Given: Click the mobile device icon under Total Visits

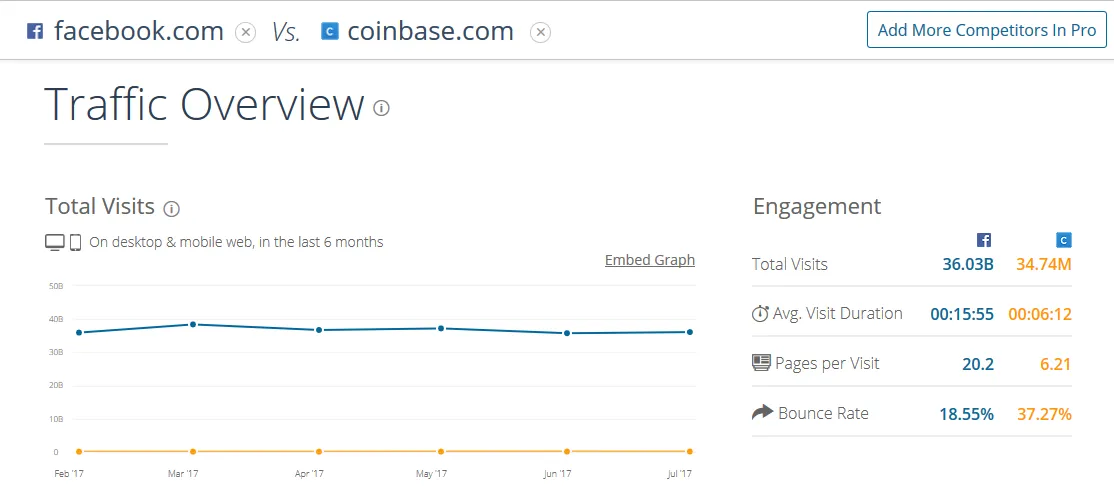Looking at the screenshot, I should [x=75, y=242].
